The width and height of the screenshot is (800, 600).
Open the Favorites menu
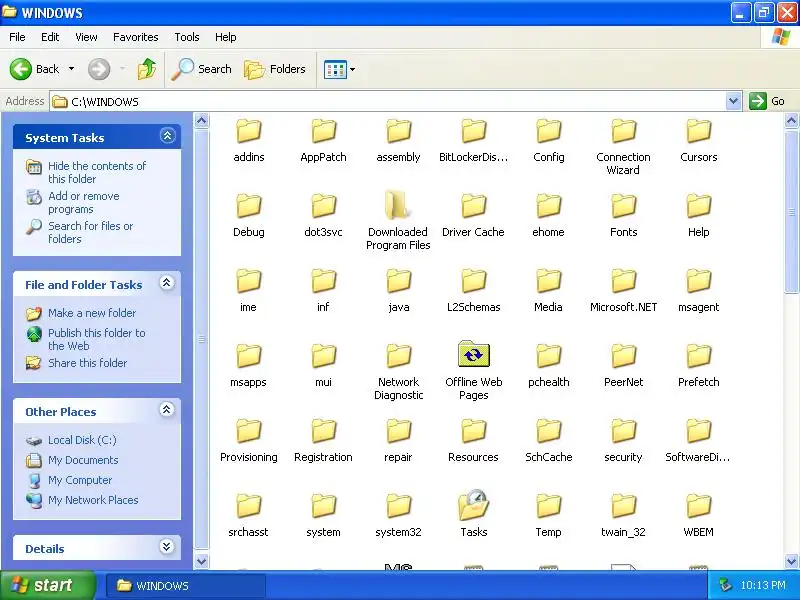click(x=136, y=37)
